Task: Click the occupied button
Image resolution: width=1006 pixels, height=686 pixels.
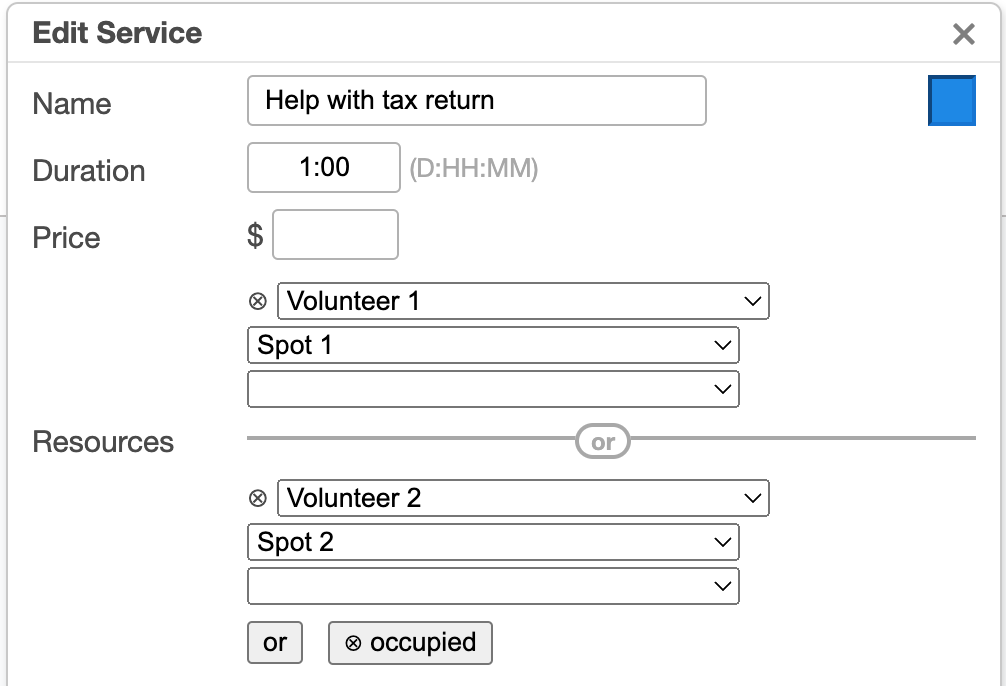Action: (x=410, y=643)
